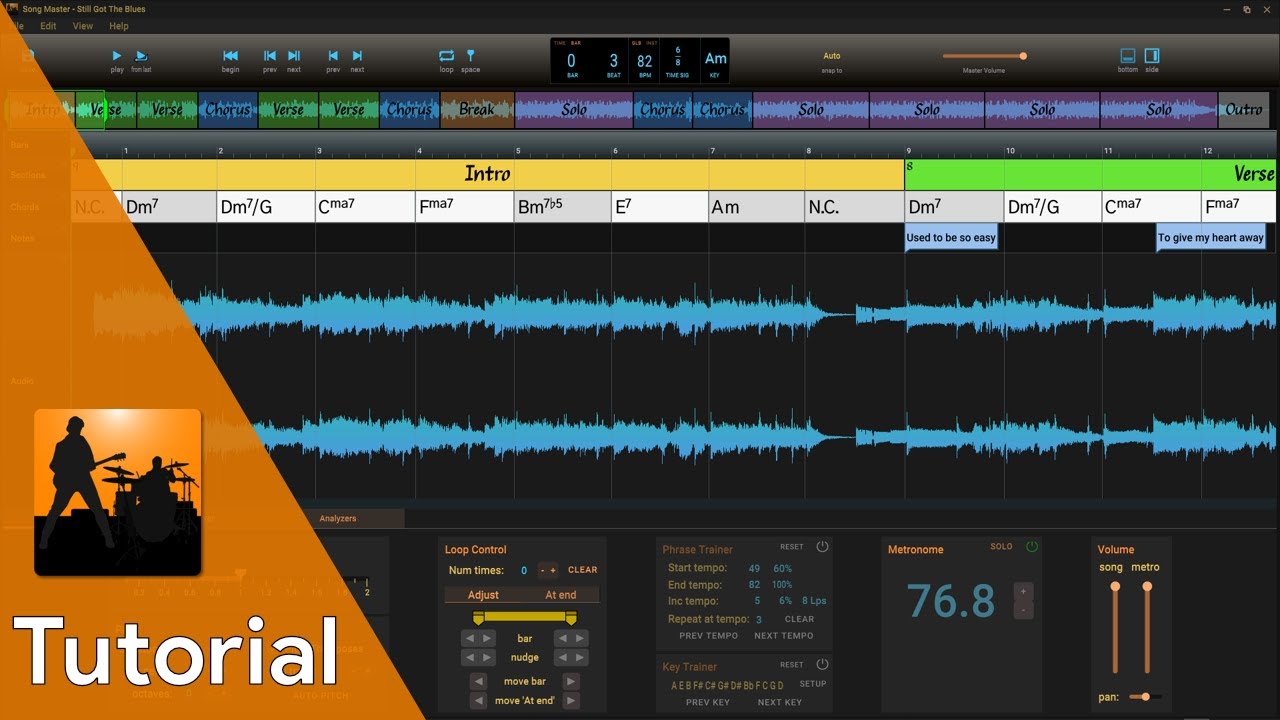Open the Help menu
Screen dimensions: 1280x720
tap(119, 26)
